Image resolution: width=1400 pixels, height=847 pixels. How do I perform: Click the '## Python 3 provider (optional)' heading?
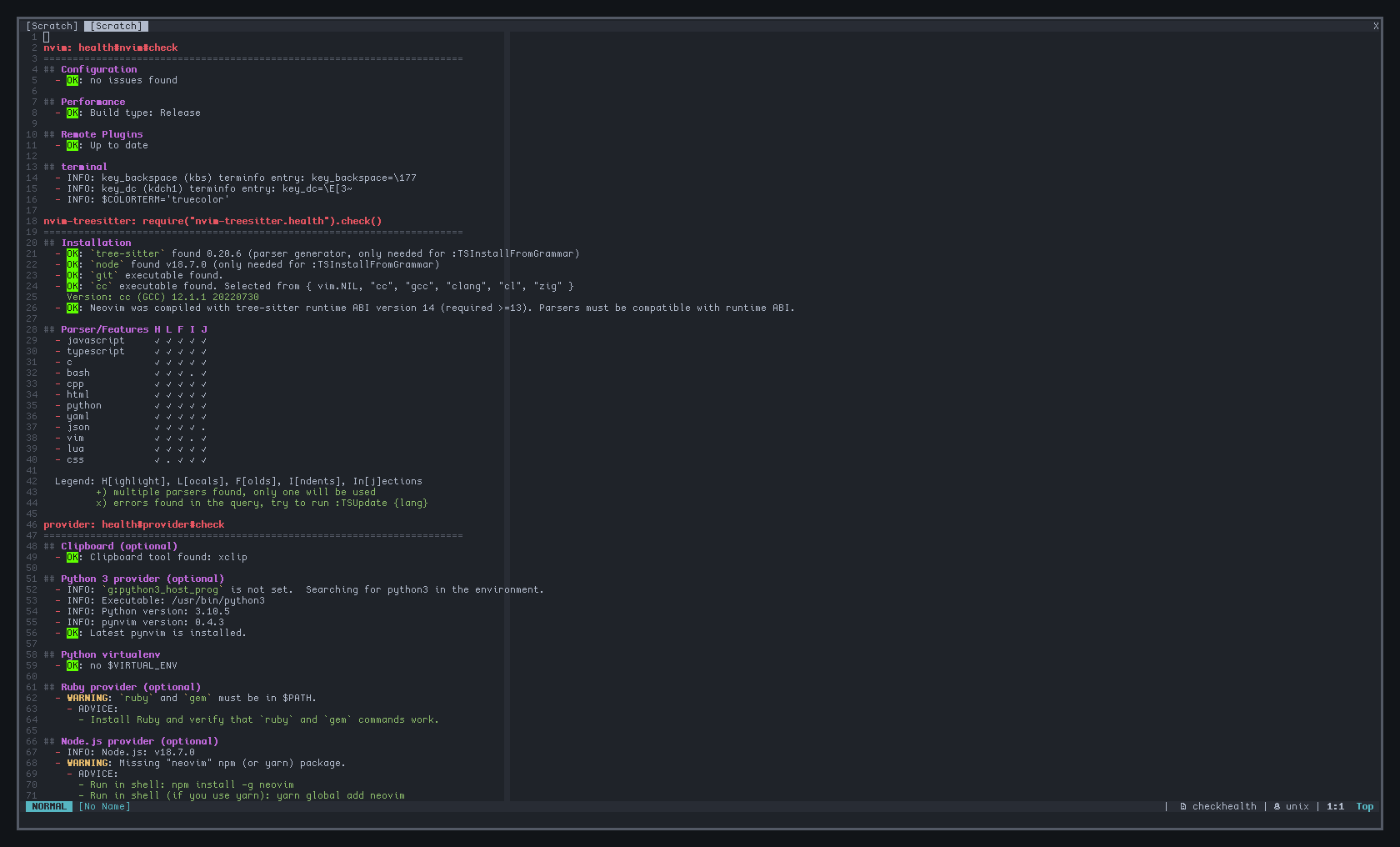(x=134, y=579)
